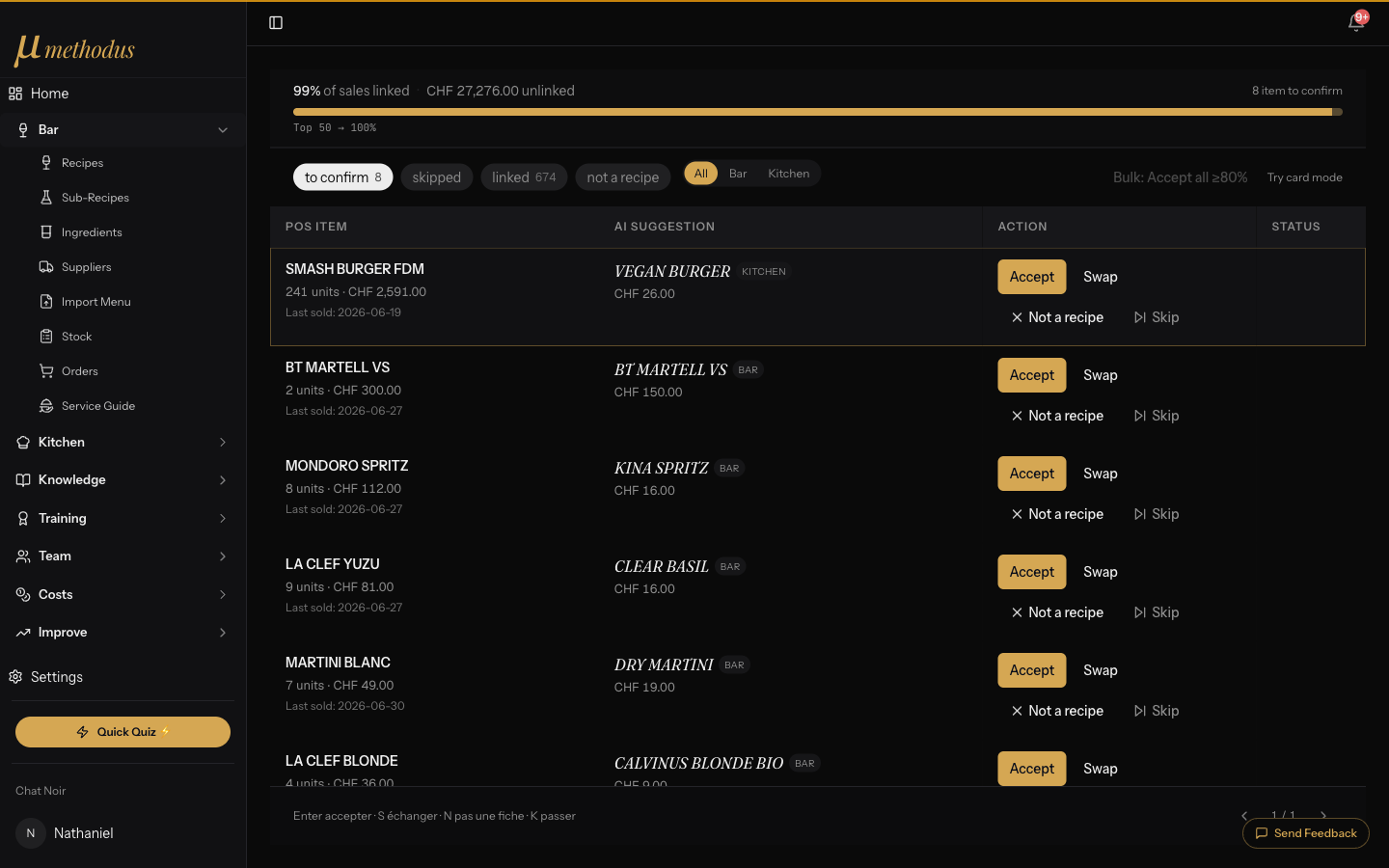Open Chat Noir section

(41, 791)
